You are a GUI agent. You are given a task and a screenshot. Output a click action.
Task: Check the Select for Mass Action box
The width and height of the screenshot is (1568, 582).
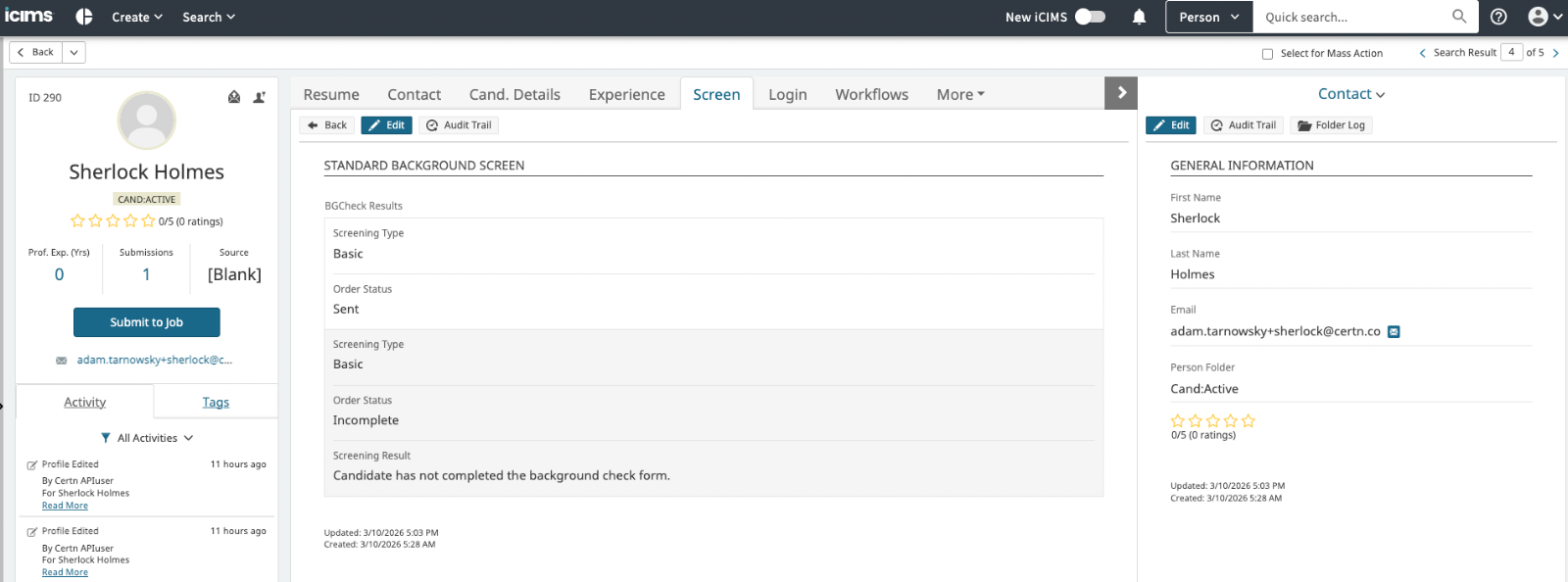1267,54
